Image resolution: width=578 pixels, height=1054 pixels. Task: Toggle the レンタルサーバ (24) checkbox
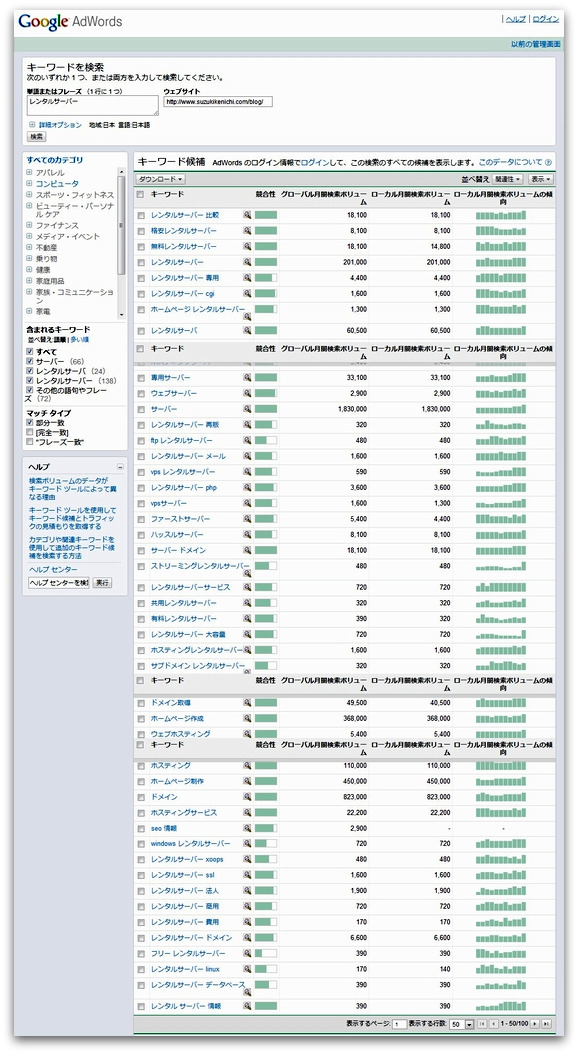tap(30, 371)
